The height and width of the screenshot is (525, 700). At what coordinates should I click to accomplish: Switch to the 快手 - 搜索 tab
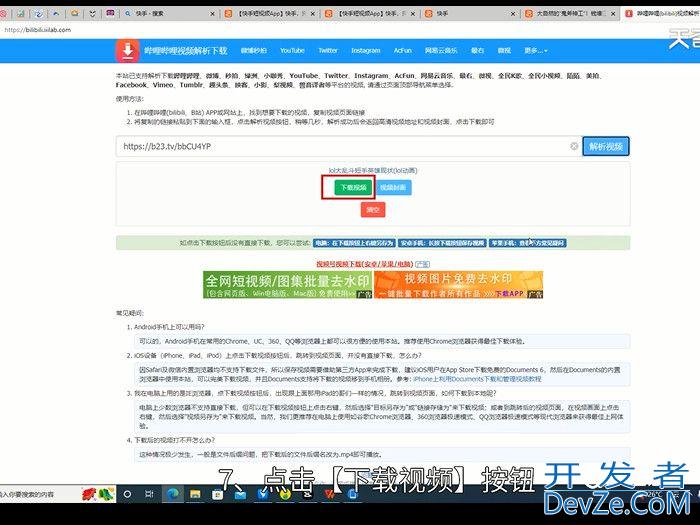169,14
